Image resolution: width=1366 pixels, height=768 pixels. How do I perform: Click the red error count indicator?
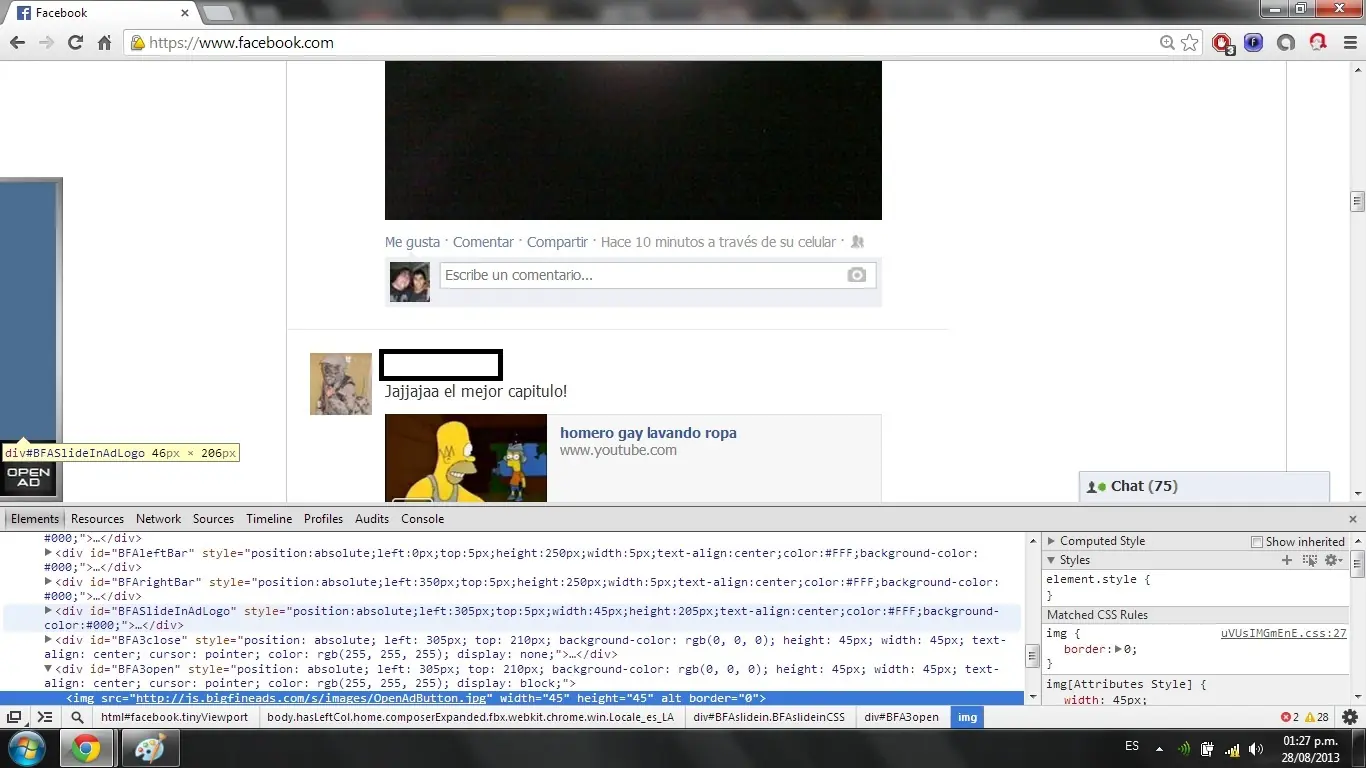coord(1290,717)
